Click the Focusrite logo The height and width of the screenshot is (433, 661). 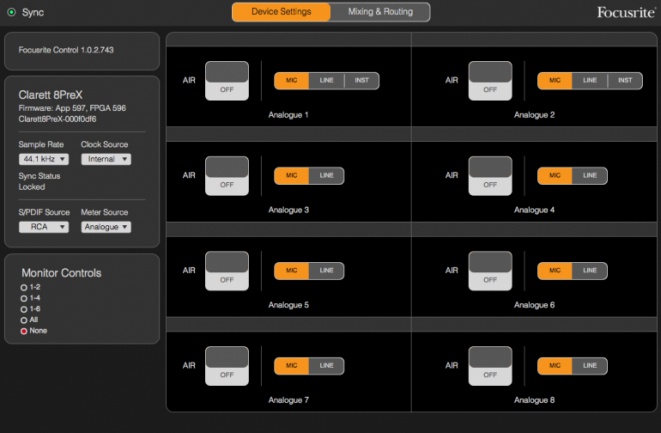pos(626,12)
